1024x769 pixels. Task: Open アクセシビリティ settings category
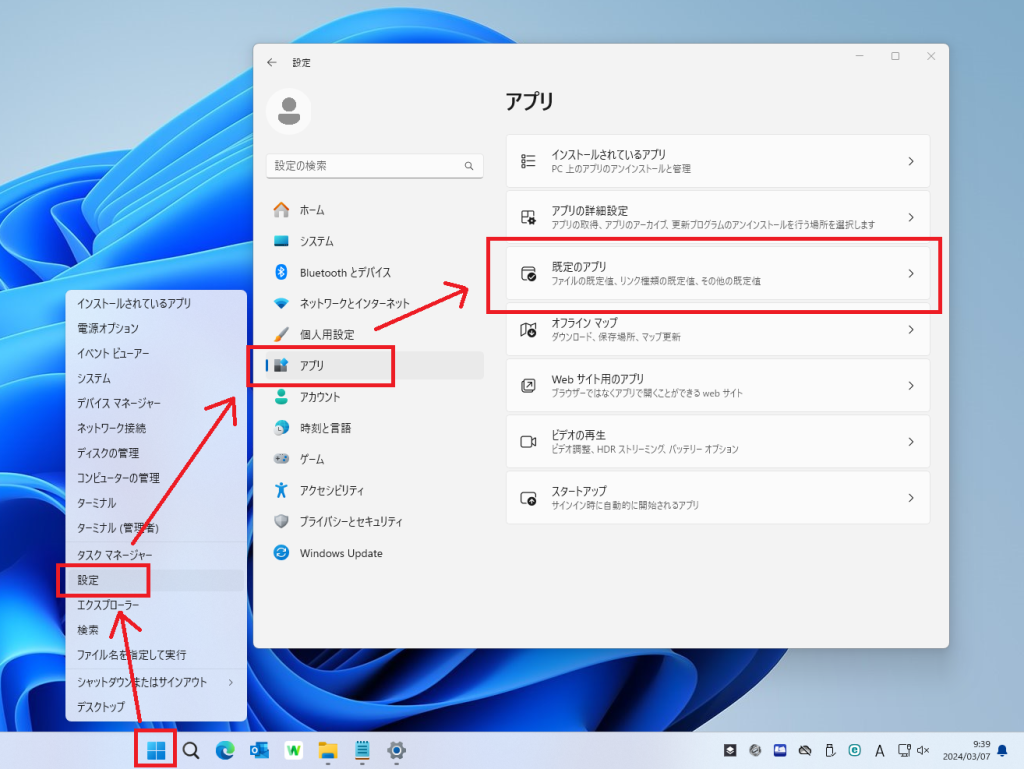coord(375,490)
